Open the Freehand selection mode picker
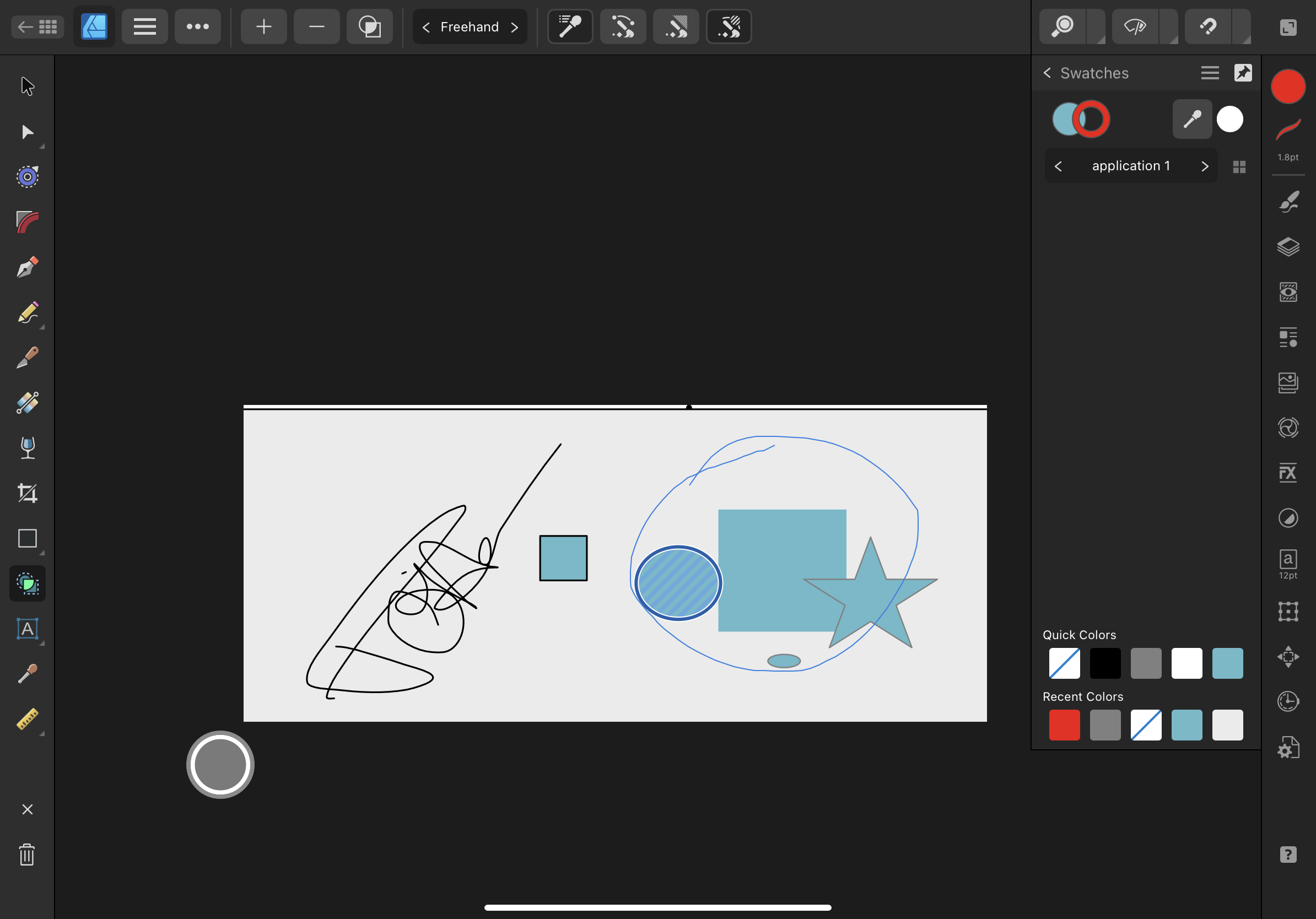 (x=470, y=26)
